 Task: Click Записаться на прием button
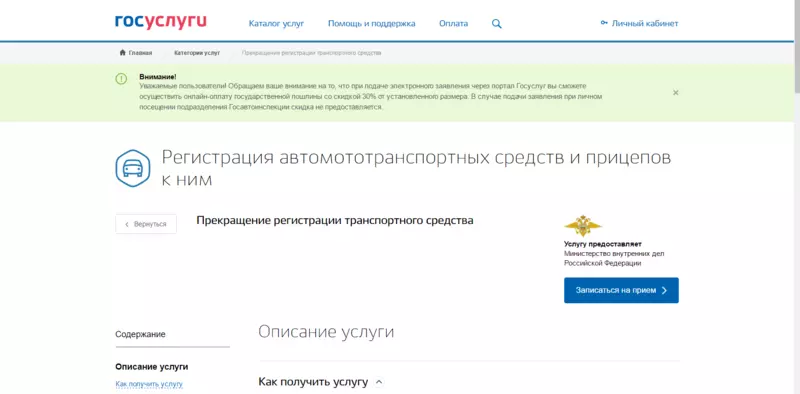tap(621, 290)
